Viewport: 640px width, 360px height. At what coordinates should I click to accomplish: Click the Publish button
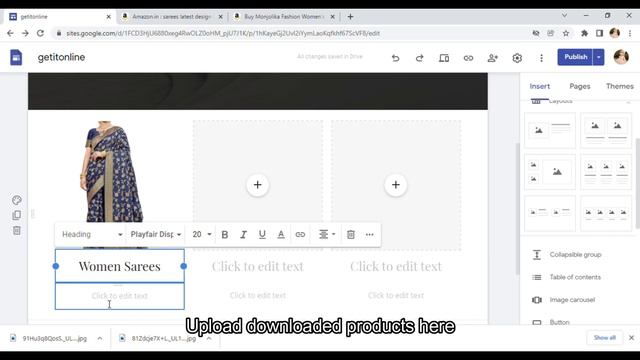tap(576, 57)
